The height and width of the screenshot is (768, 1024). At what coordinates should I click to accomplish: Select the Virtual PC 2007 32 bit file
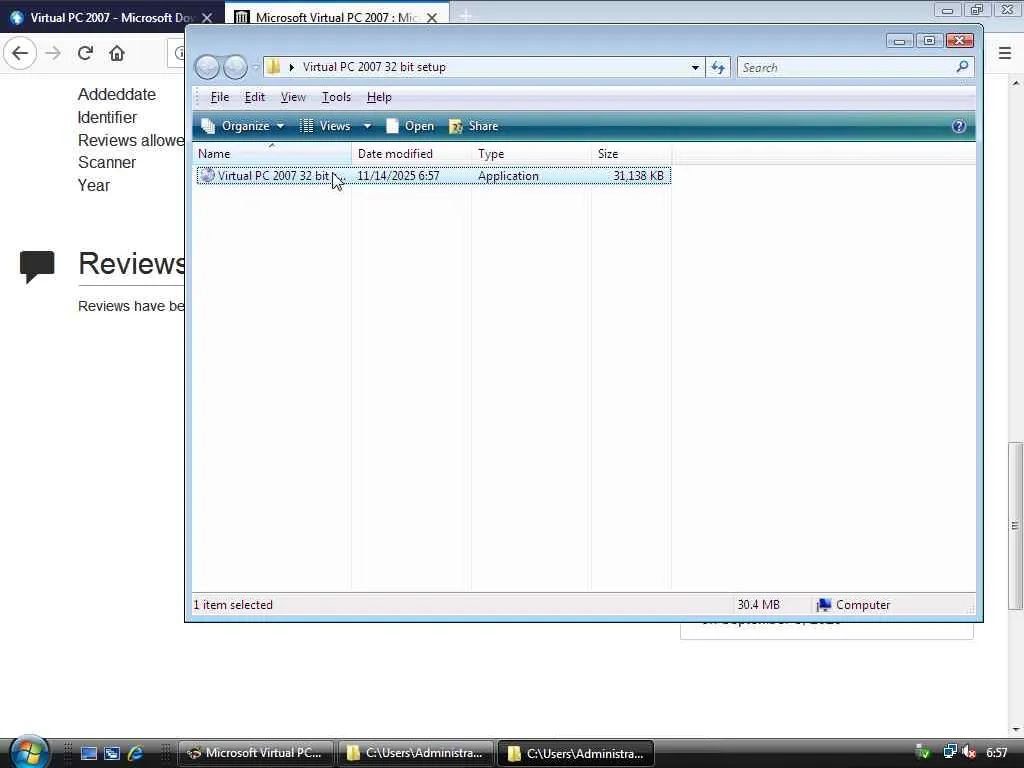pyautogui.click(x=434, y=176)
